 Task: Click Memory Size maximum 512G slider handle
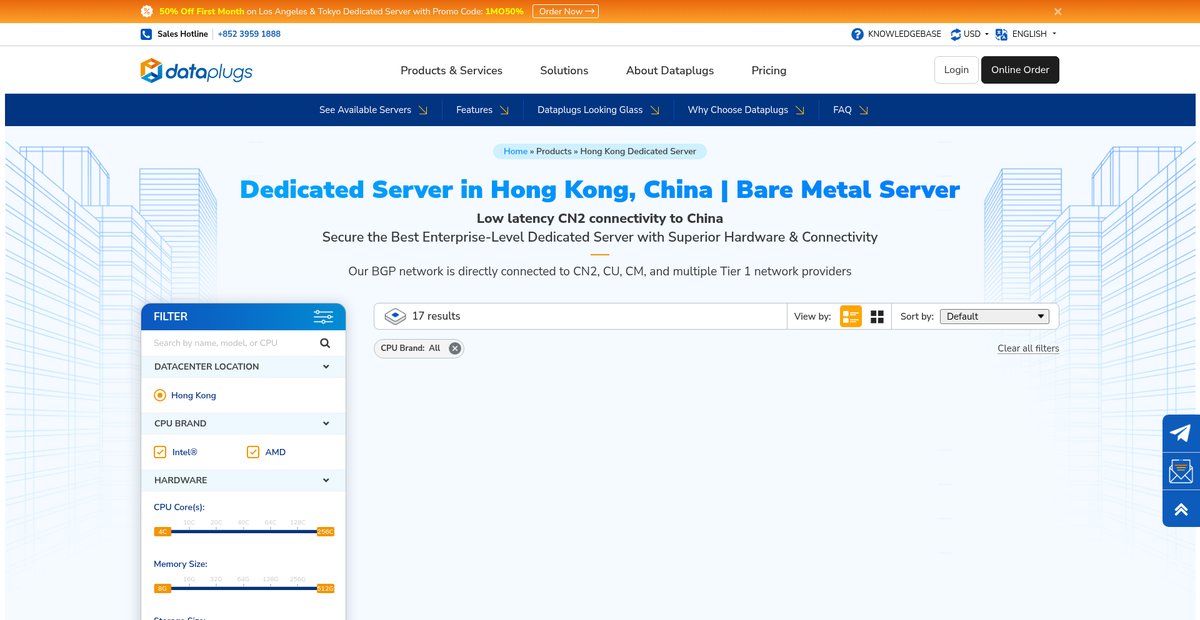click(x=324, y=588)
